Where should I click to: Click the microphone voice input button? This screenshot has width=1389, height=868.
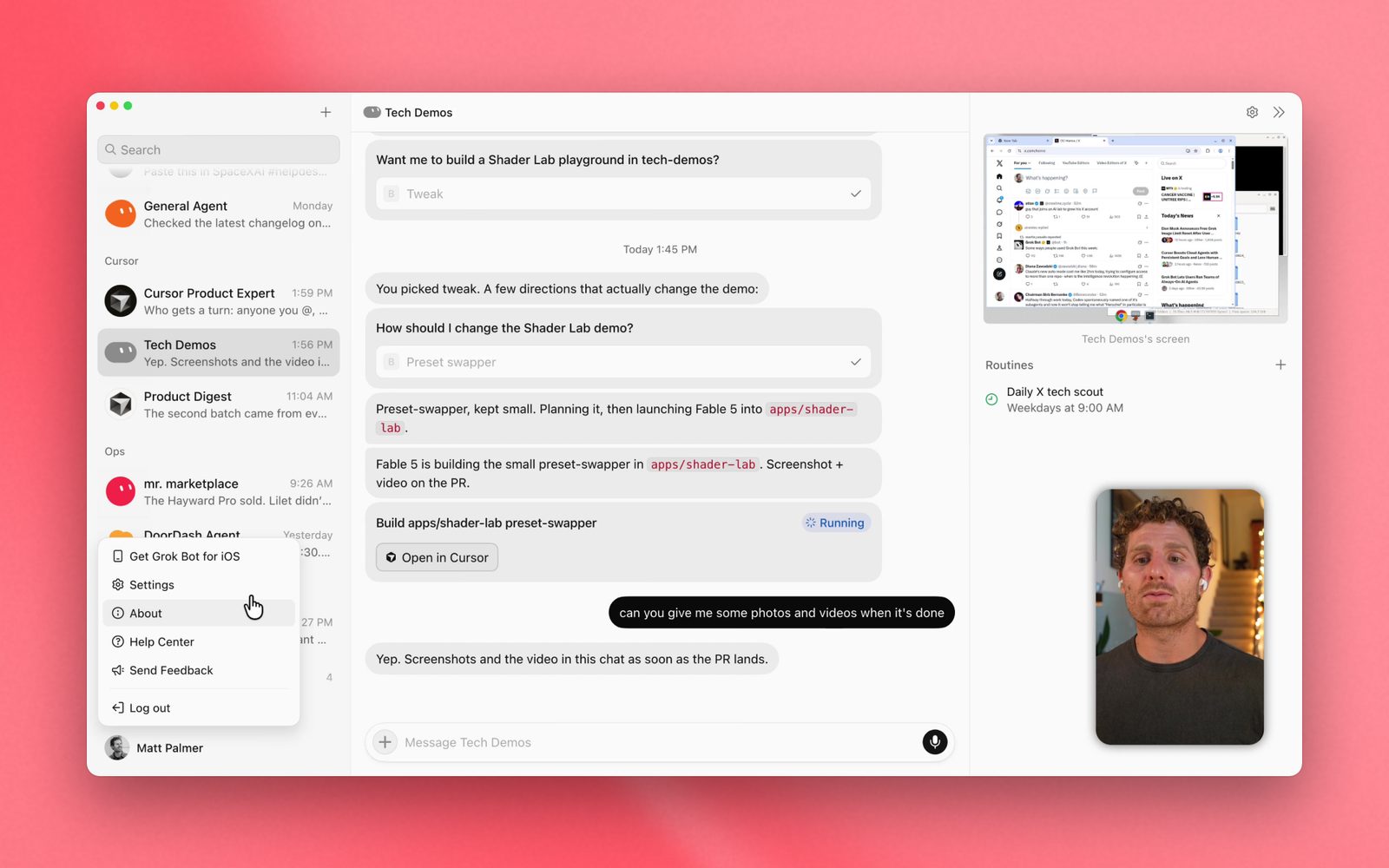(x=934, y=742)
